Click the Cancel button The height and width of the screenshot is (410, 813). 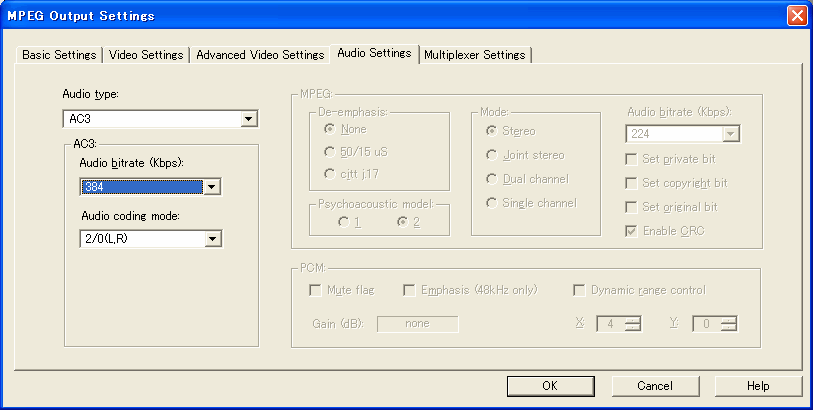pyautogui.click(x=654, y=386)
